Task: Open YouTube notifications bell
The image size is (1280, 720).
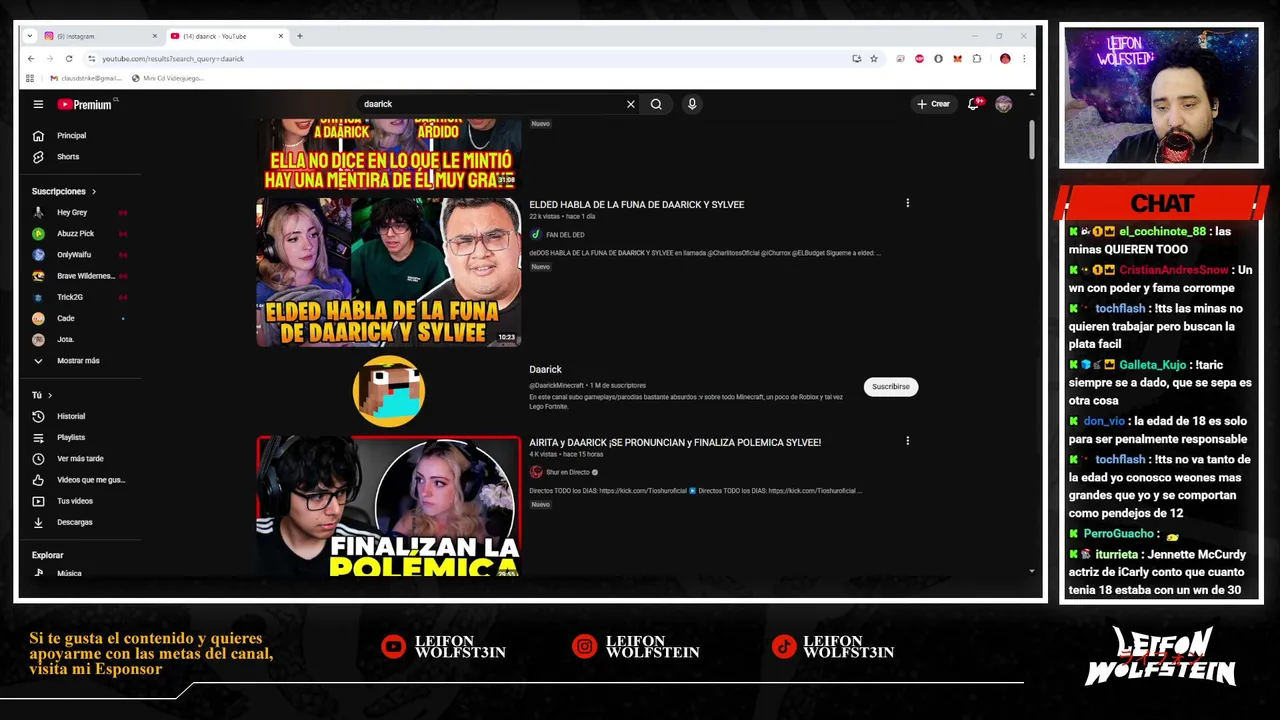Action: pos(973,104)
